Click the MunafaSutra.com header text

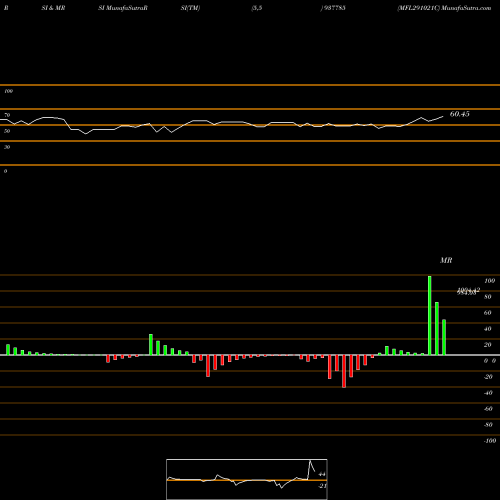466,8
